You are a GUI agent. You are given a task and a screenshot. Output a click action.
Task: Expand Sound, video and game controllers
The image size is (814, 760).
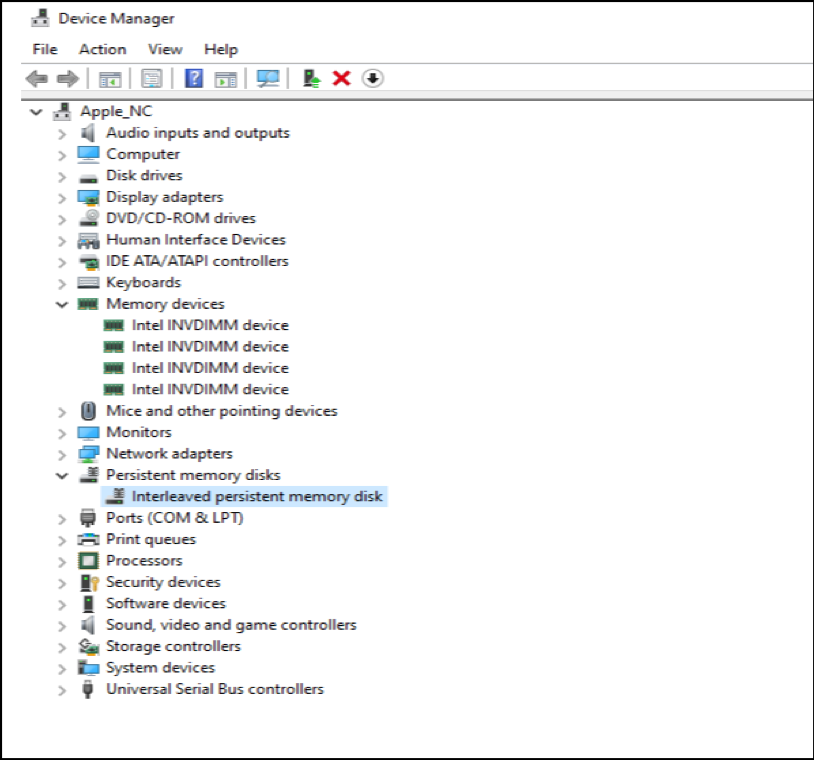(x=62, y=626)
